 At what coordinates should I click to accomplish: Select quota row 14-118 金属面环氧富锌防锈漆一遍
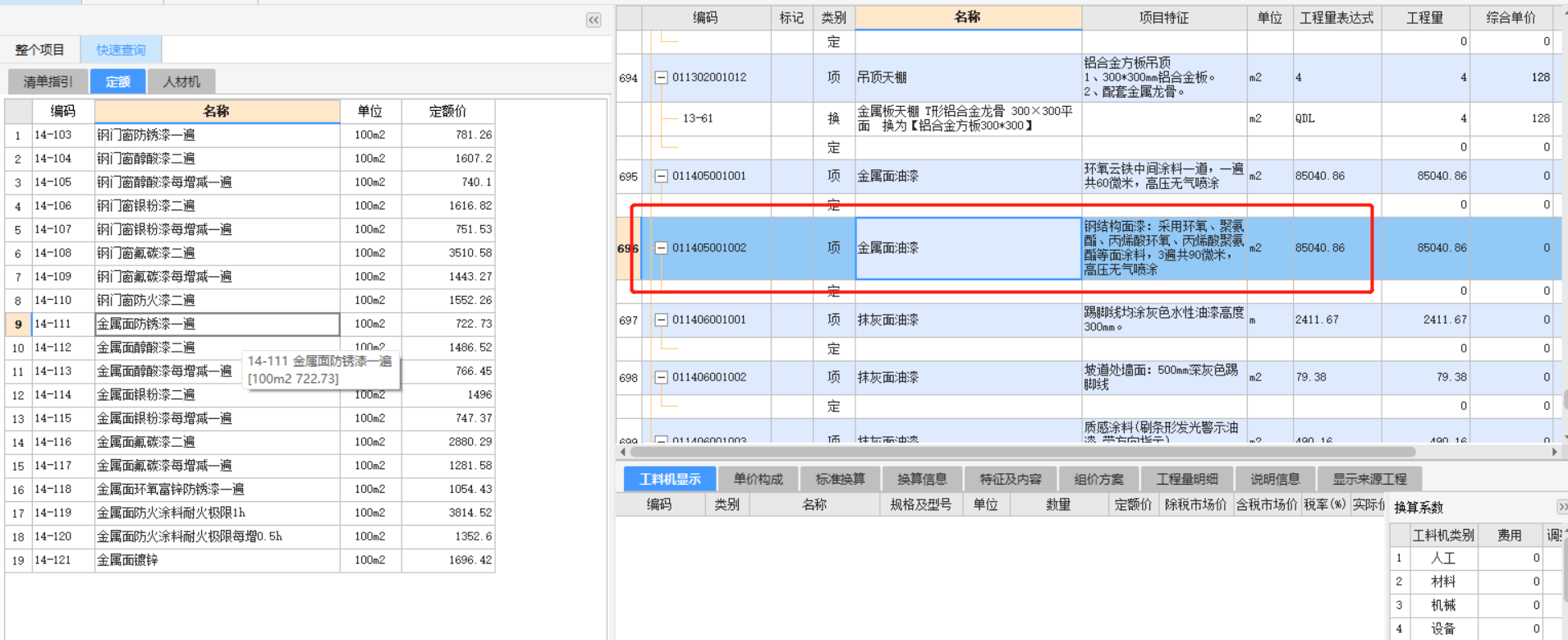tap(250, 489)
